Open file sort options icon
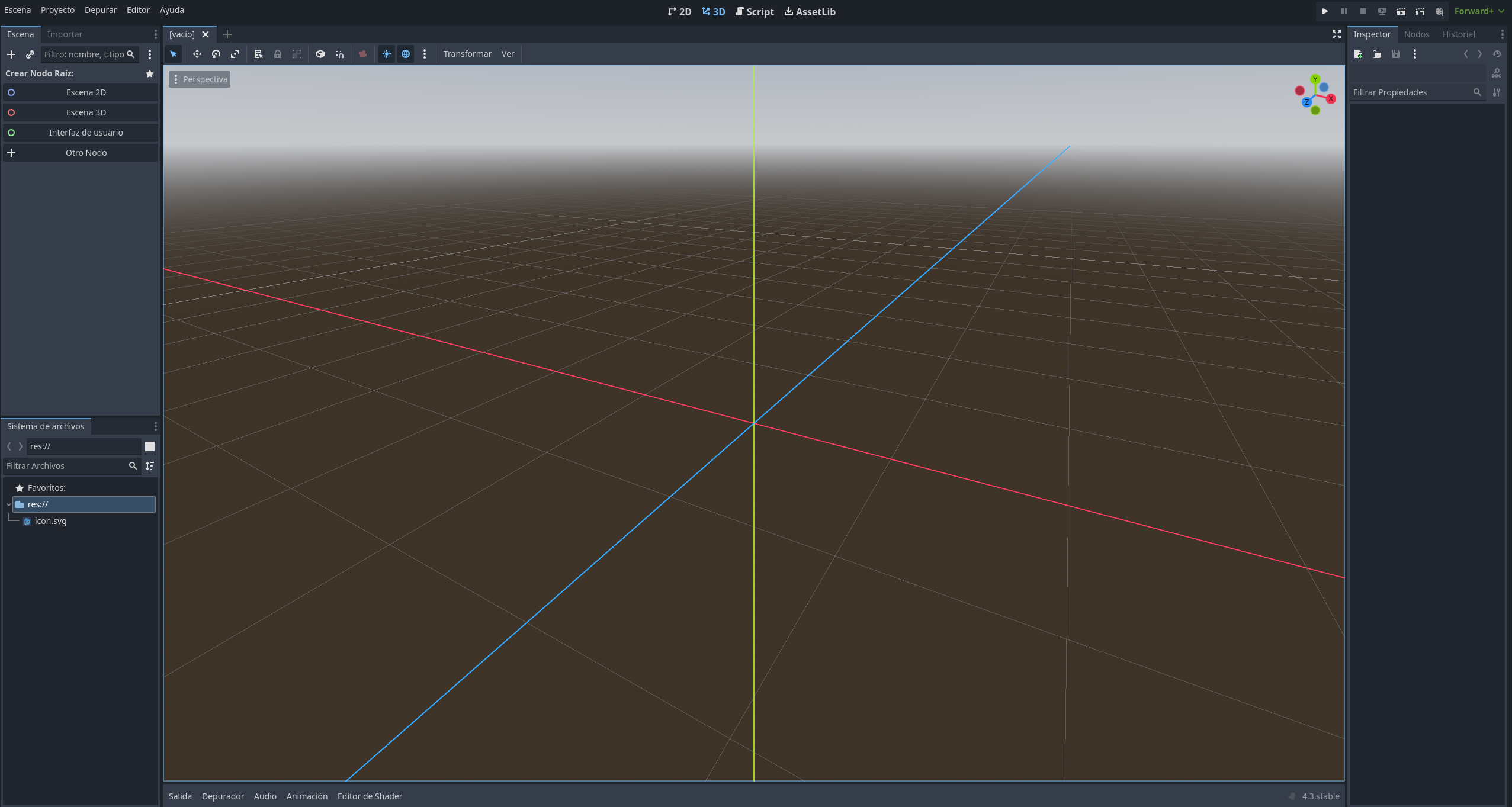Screen dimensions: 1512x807 point(150,466)
